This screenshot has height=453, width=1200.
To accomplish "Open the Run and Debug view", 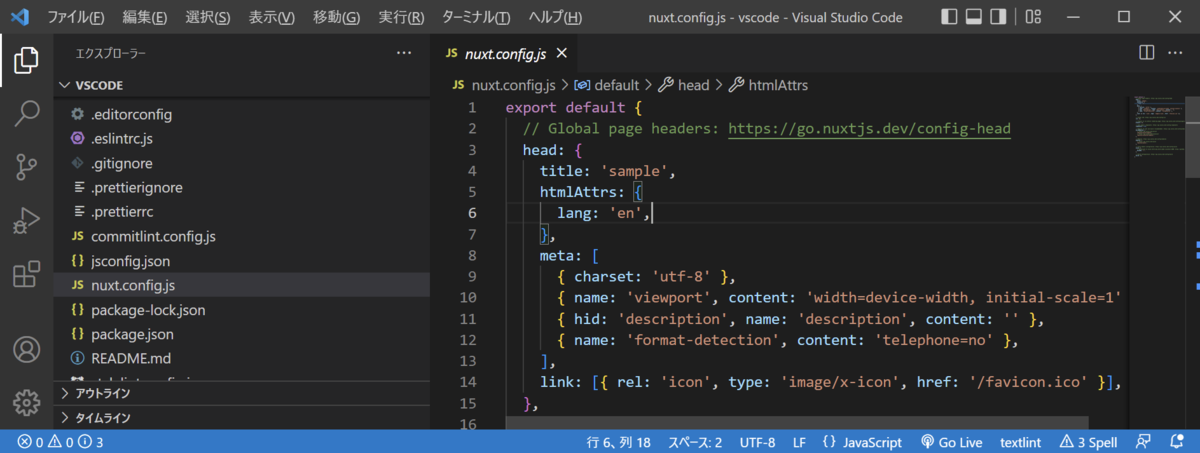I will tap(27, 221).
